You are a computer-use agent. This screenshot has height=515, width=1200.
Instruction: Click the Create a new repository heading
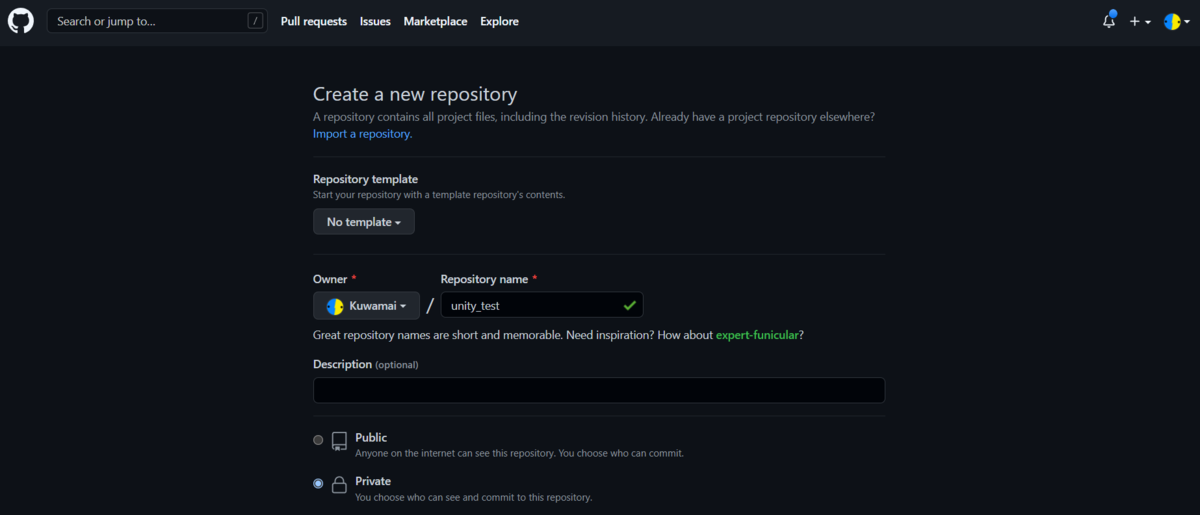pyautogui.click(x=415, y=94)
